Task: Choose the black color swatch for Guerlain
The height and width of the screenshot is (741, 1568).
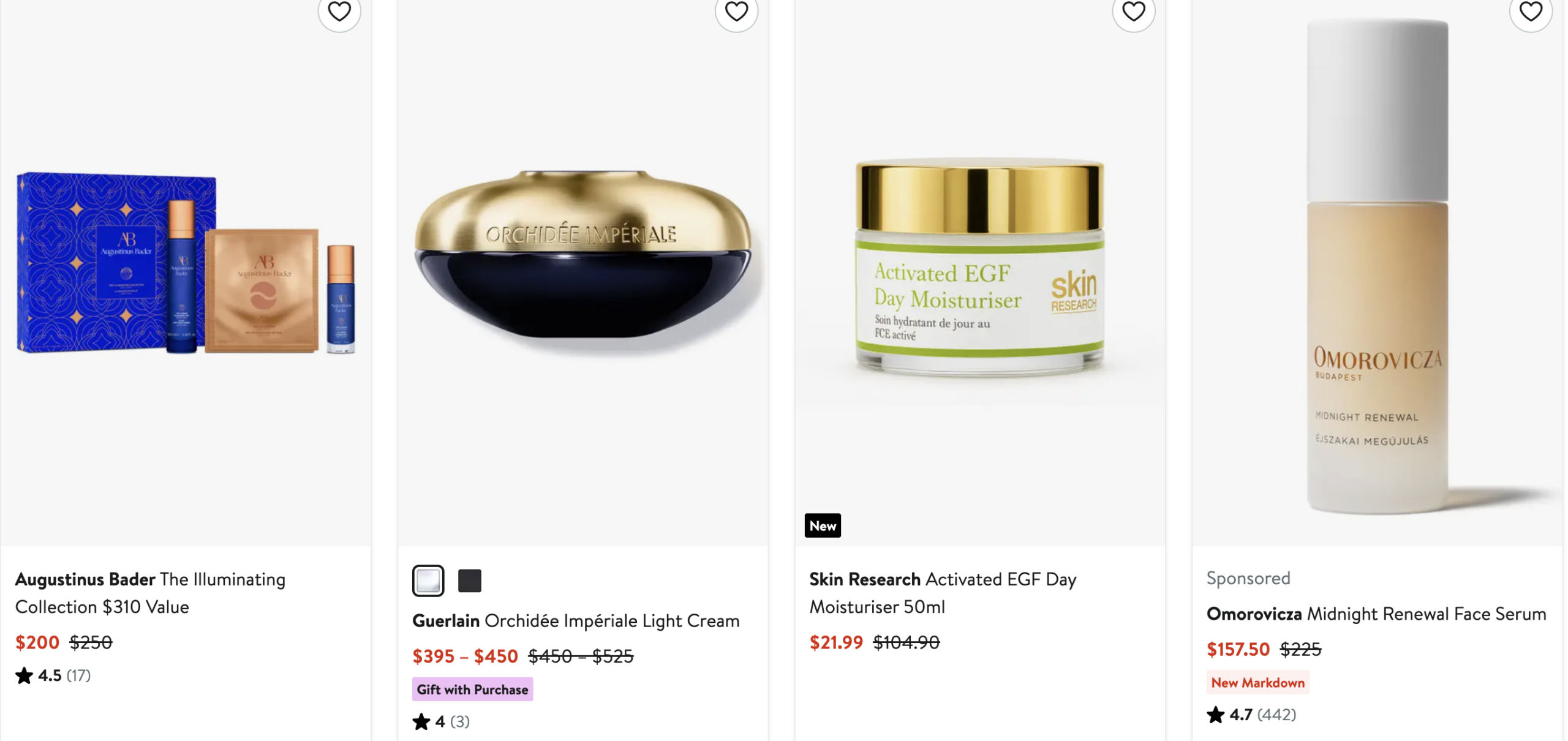Action: [x=470, y=581]
